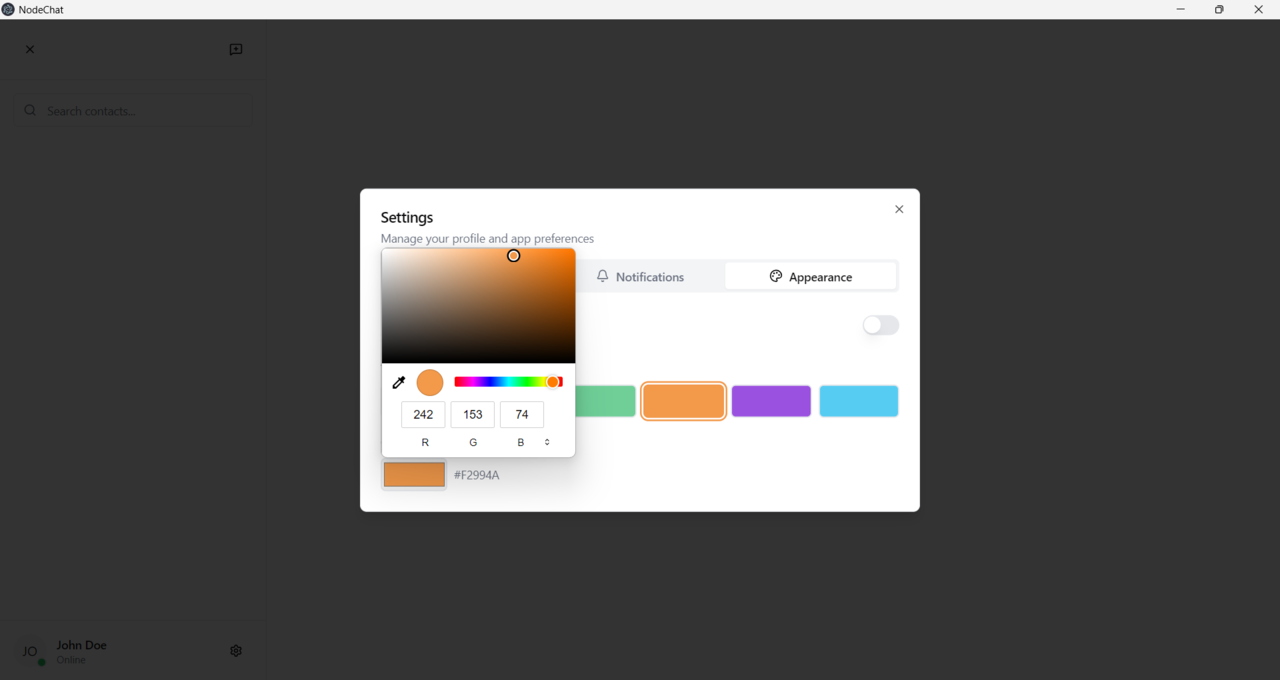This screenshot has height=680, width=1280.
Task: Pick a color with the eyedropper tool
Action: click(x=399, y=382)
